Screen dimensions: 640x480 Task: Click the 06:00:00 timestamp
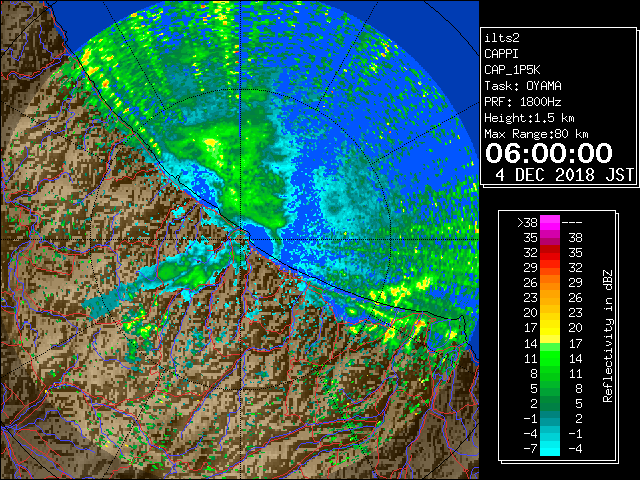[x=549, y=153]
